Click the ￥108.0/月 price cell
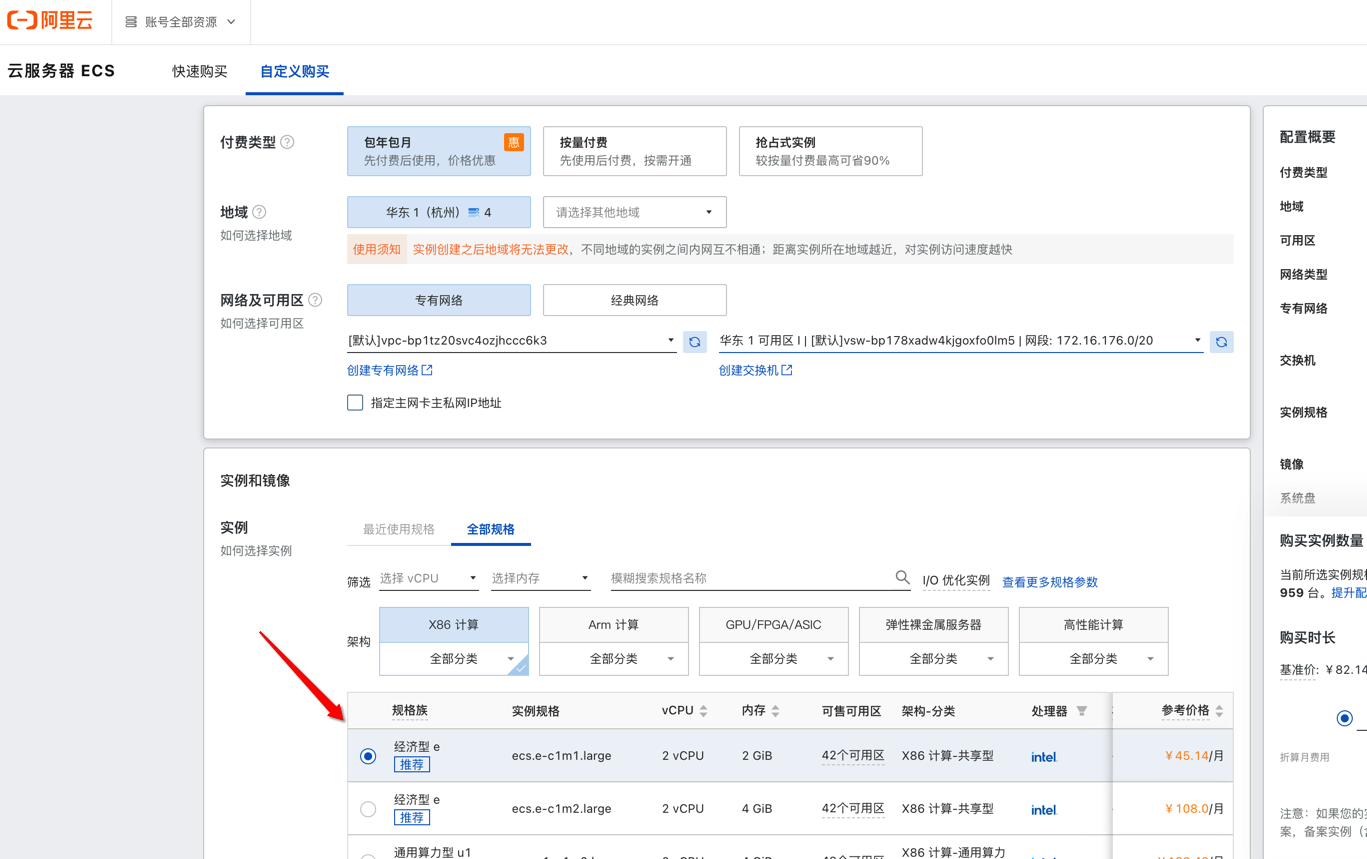Viewport: 1367px width, 859px height. coord(1194,809)
